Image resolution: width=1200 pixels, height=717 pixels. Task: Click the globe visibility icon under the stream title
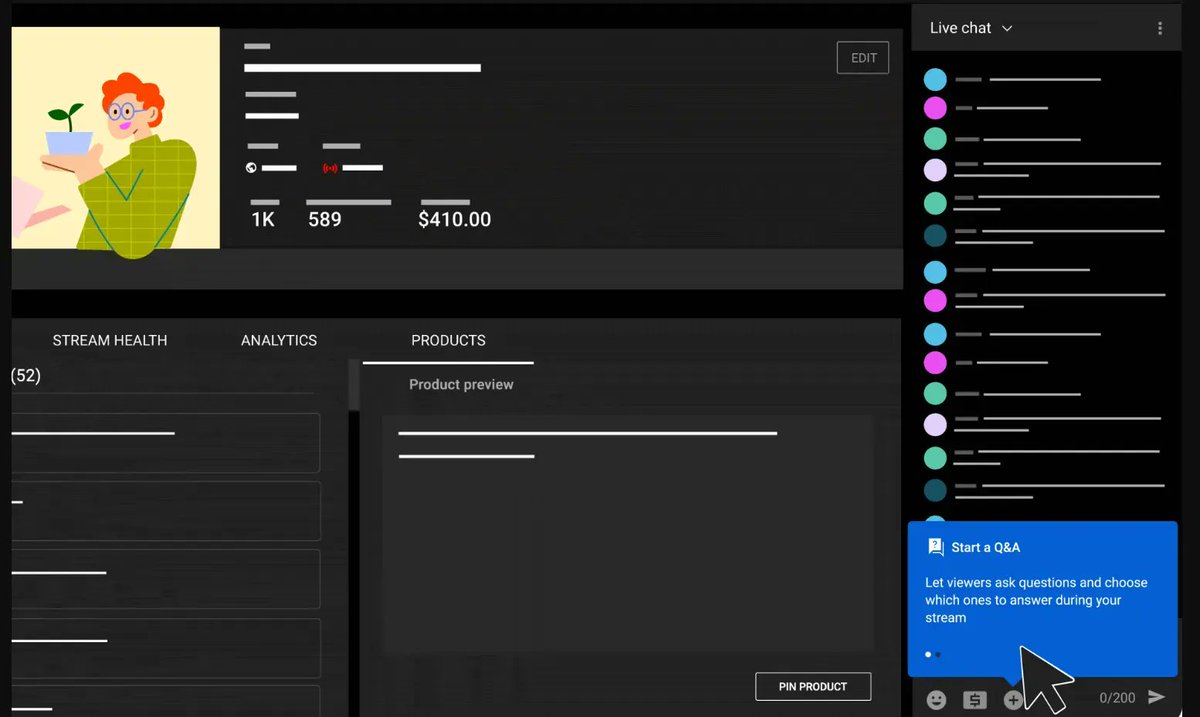point(251,167)
